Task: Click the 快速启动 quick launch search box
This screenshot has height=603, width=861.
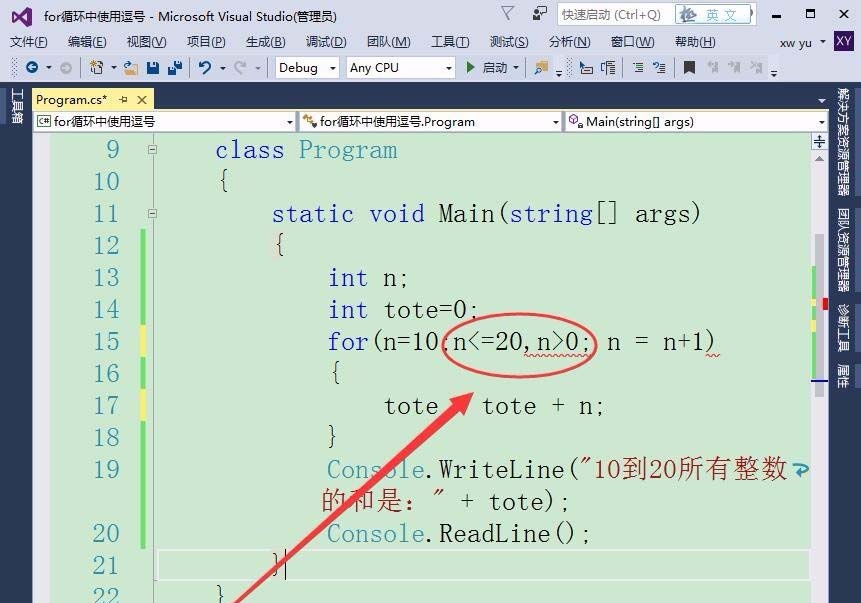Action: [616, 15]
